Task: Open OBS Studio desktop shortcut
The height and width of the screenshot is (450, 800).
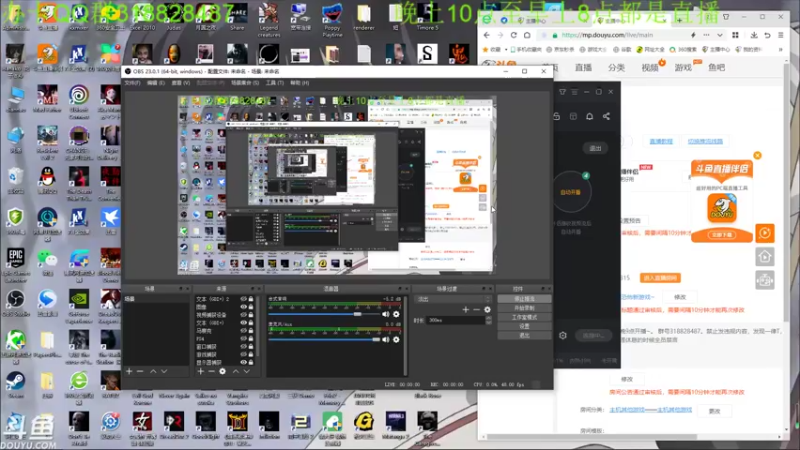Action: tap(15, 303)
